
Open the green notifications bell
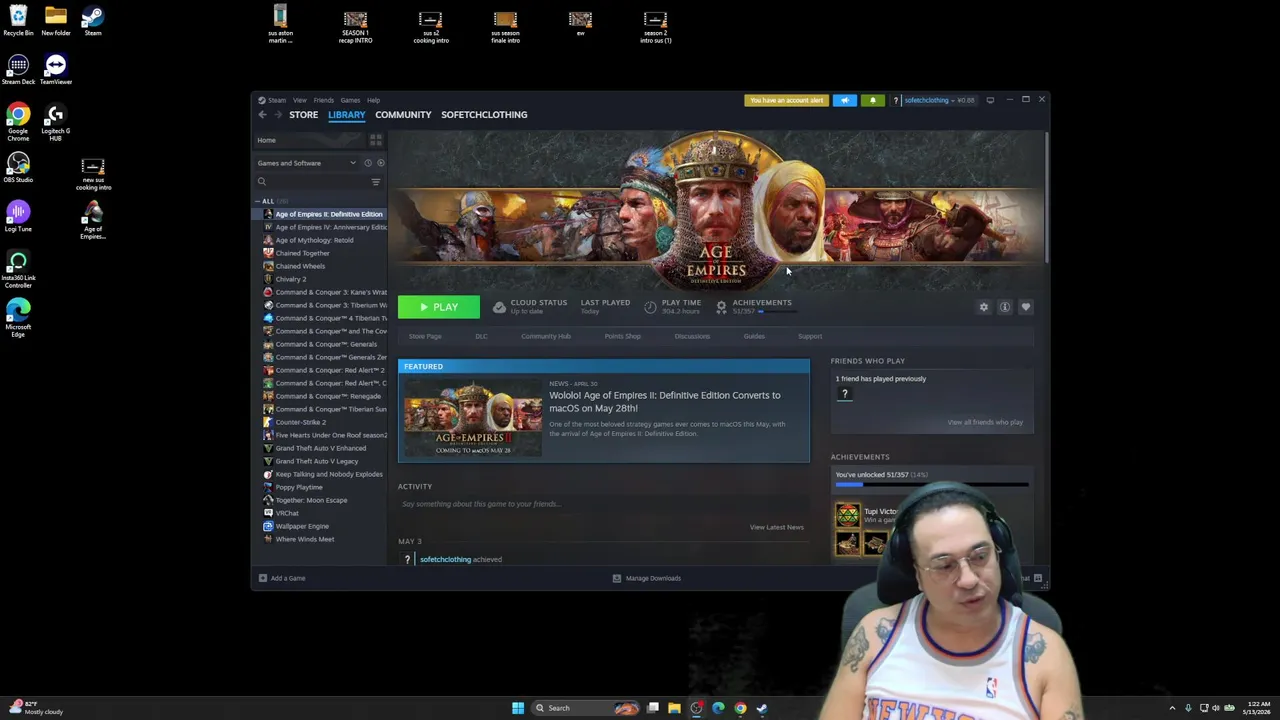(873, 100)
